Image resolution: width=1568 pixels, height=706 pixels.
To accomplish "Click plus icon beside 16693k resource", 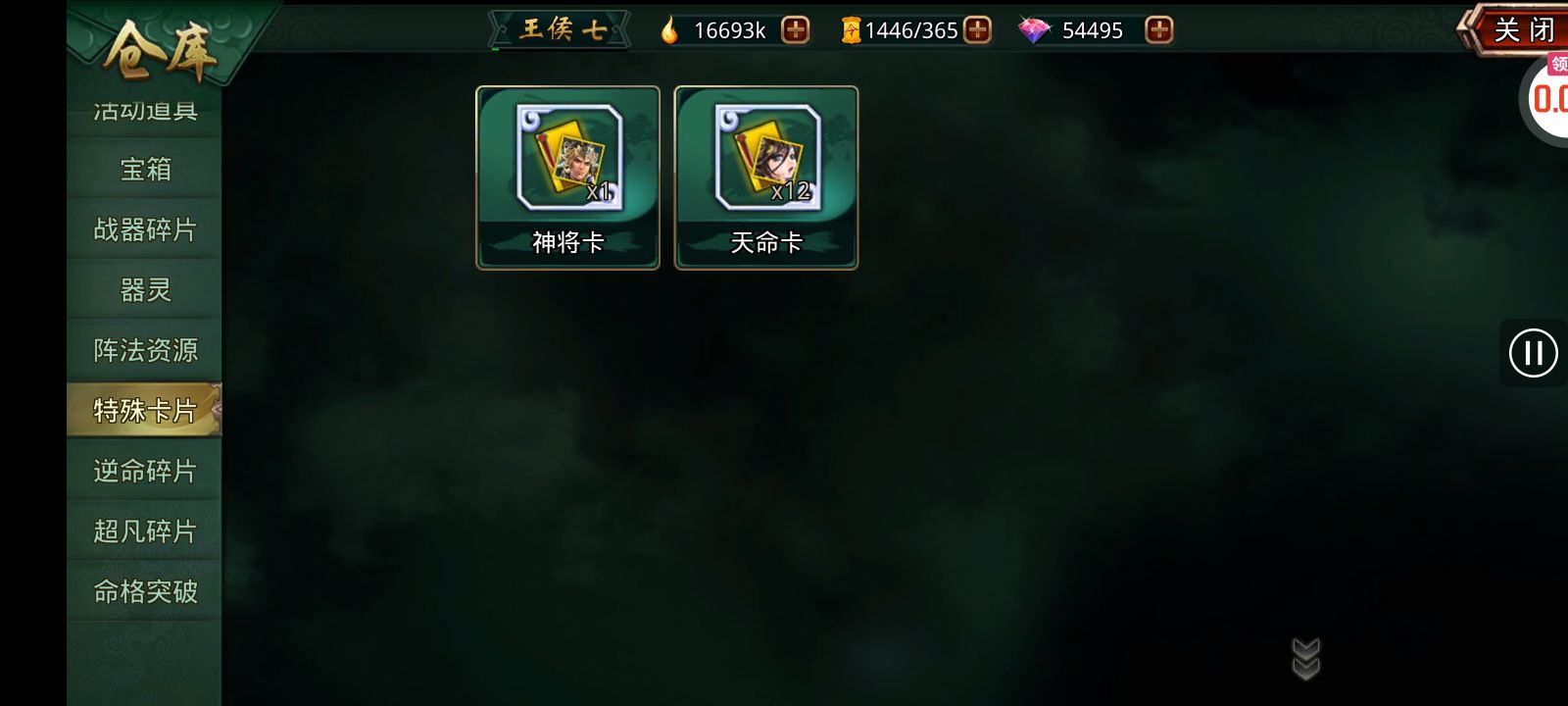I will 796,30.
